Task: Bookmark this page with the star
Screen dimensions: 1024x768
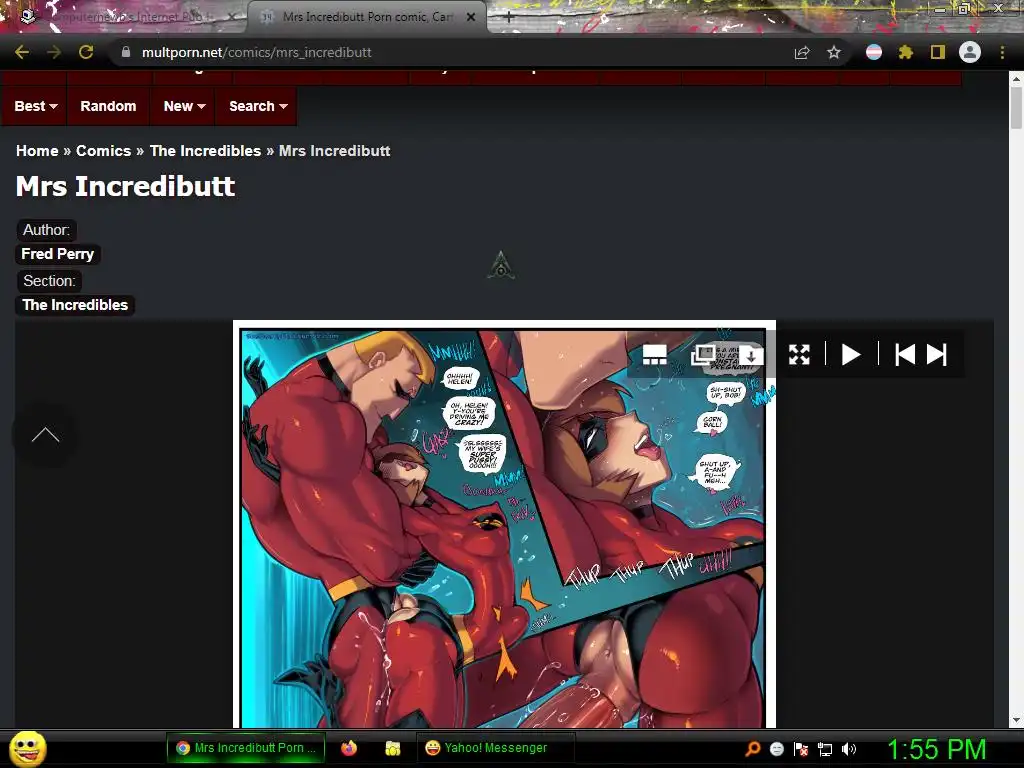Action: pyautogui.click(x=834, y=52)
